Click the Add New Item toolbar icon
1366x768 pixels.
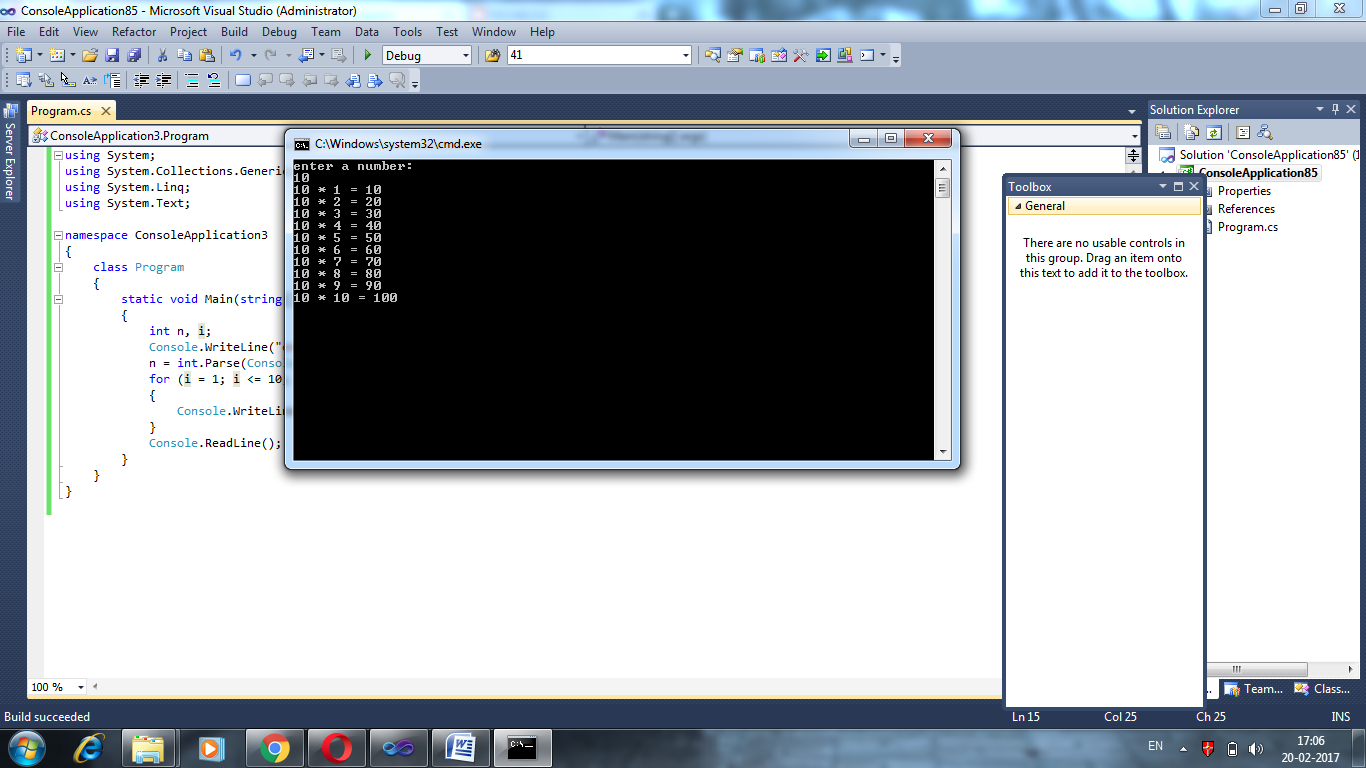click(x=56, y=56)
